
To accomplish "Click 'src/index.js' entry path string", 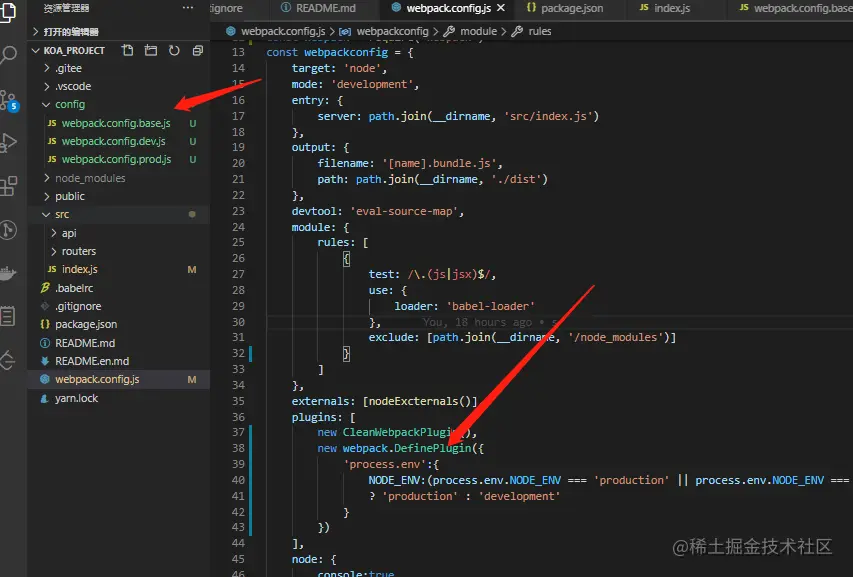I will (548, 116).
